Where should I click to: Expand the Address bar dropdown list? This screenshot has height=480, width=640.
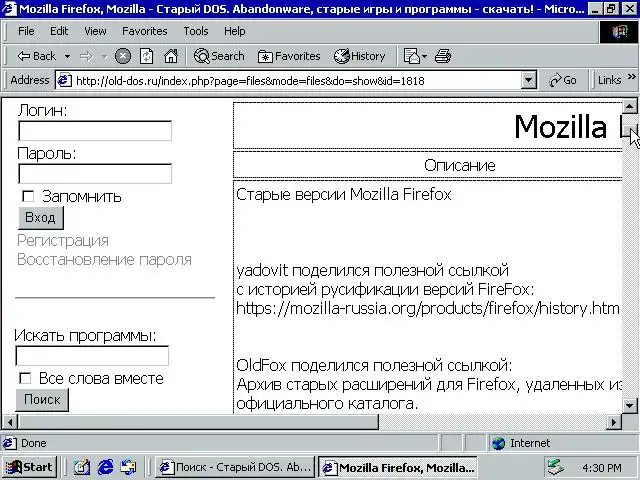click(x=528, y=80)
